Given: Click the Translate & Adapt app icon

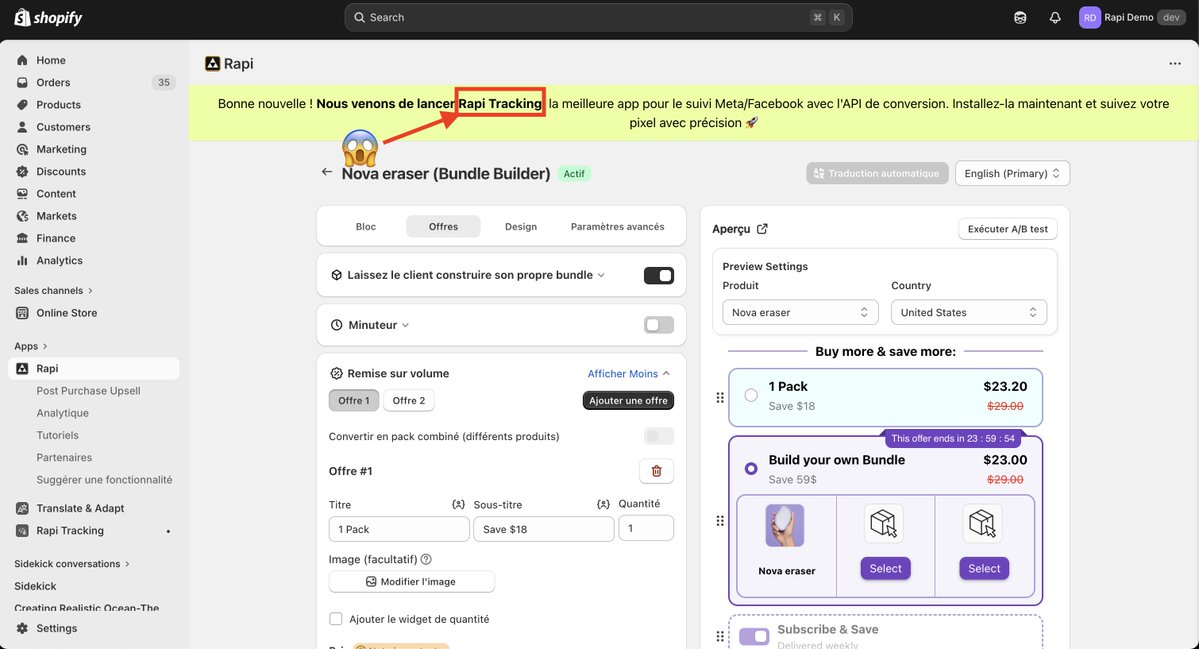Looking at the screenshot, I should [22, 508].
